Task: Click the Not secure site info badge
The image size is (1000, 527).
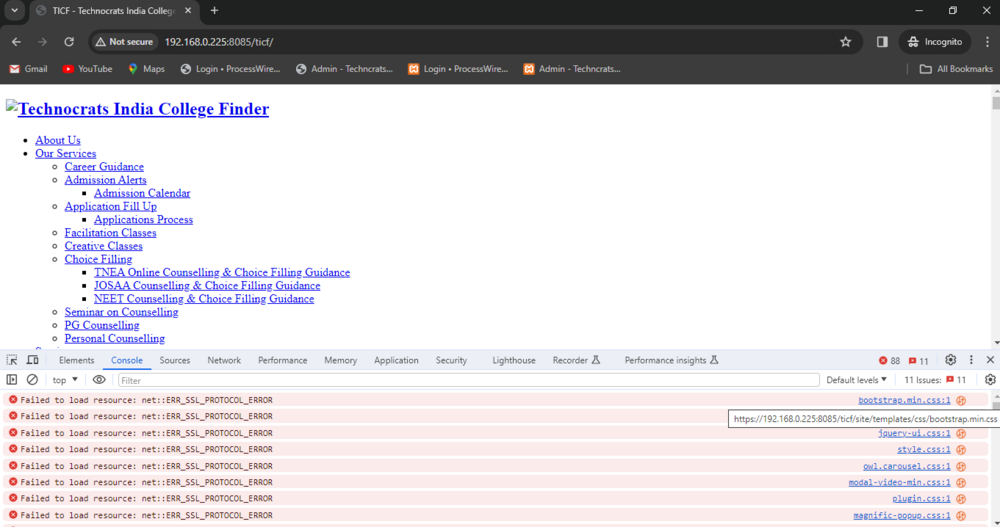Action: [124, 42]
